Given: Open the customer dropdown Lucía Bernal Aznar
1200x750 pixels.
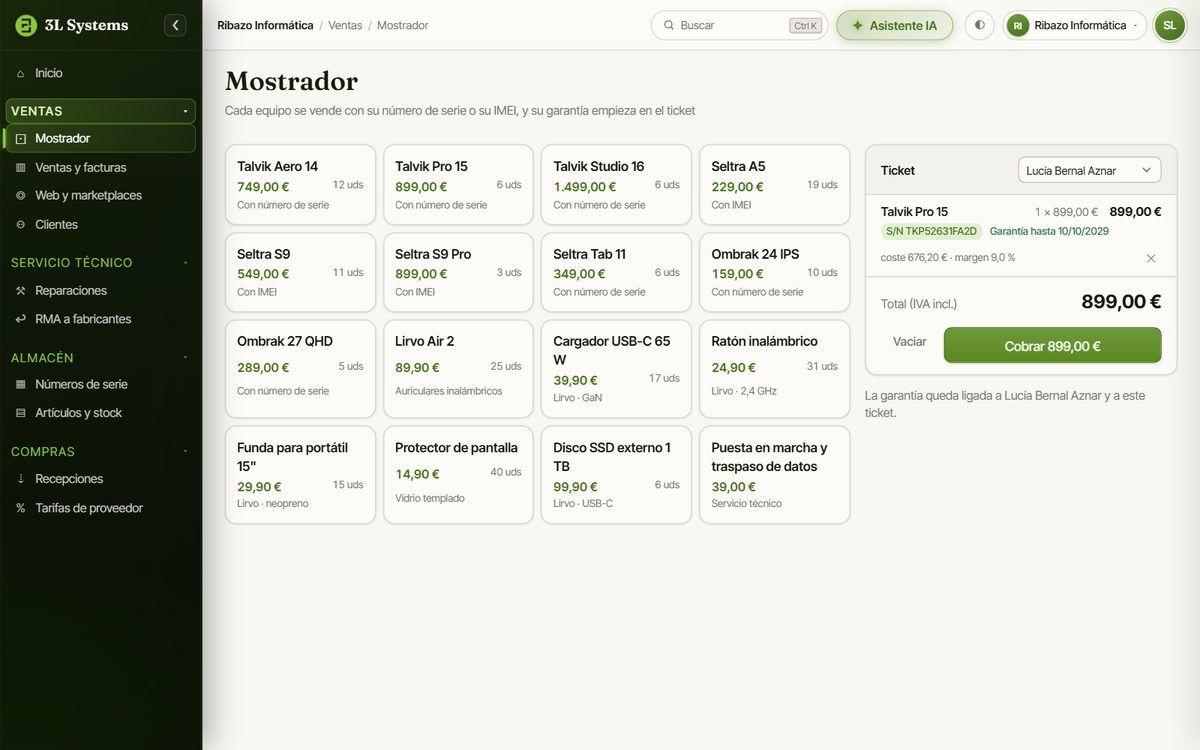Looking at the screenshot, I should pos(1089,170).
